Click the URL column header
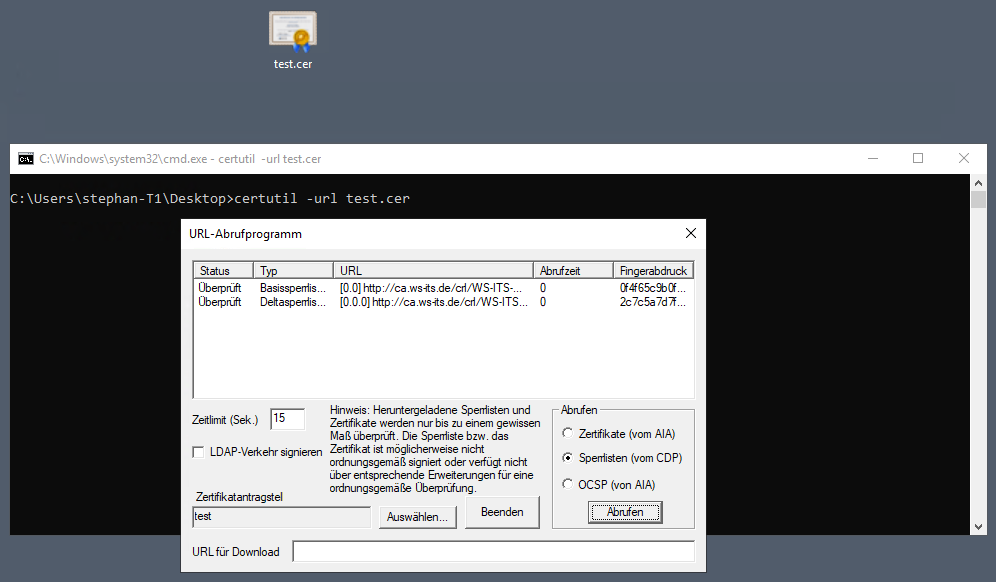 tap(433, 271)
